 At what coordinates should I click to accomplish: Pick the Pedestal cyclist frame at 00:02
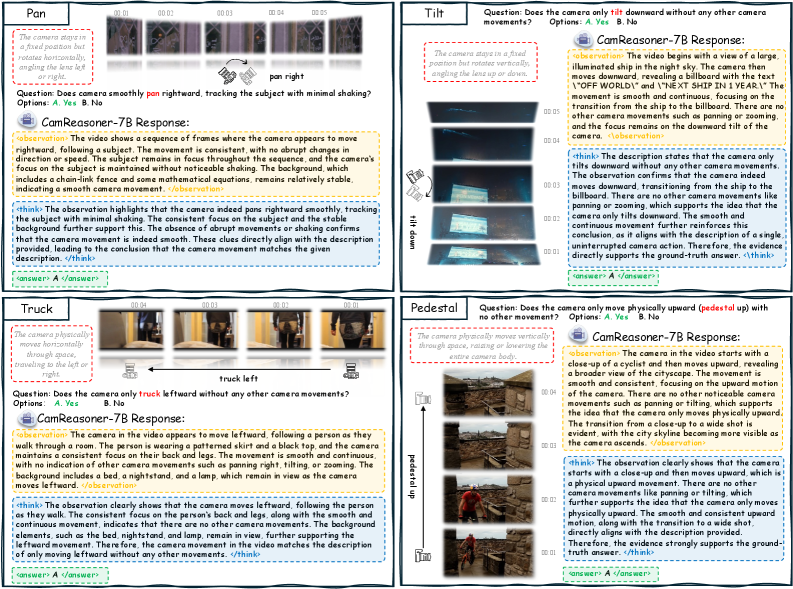click(488, 499)
